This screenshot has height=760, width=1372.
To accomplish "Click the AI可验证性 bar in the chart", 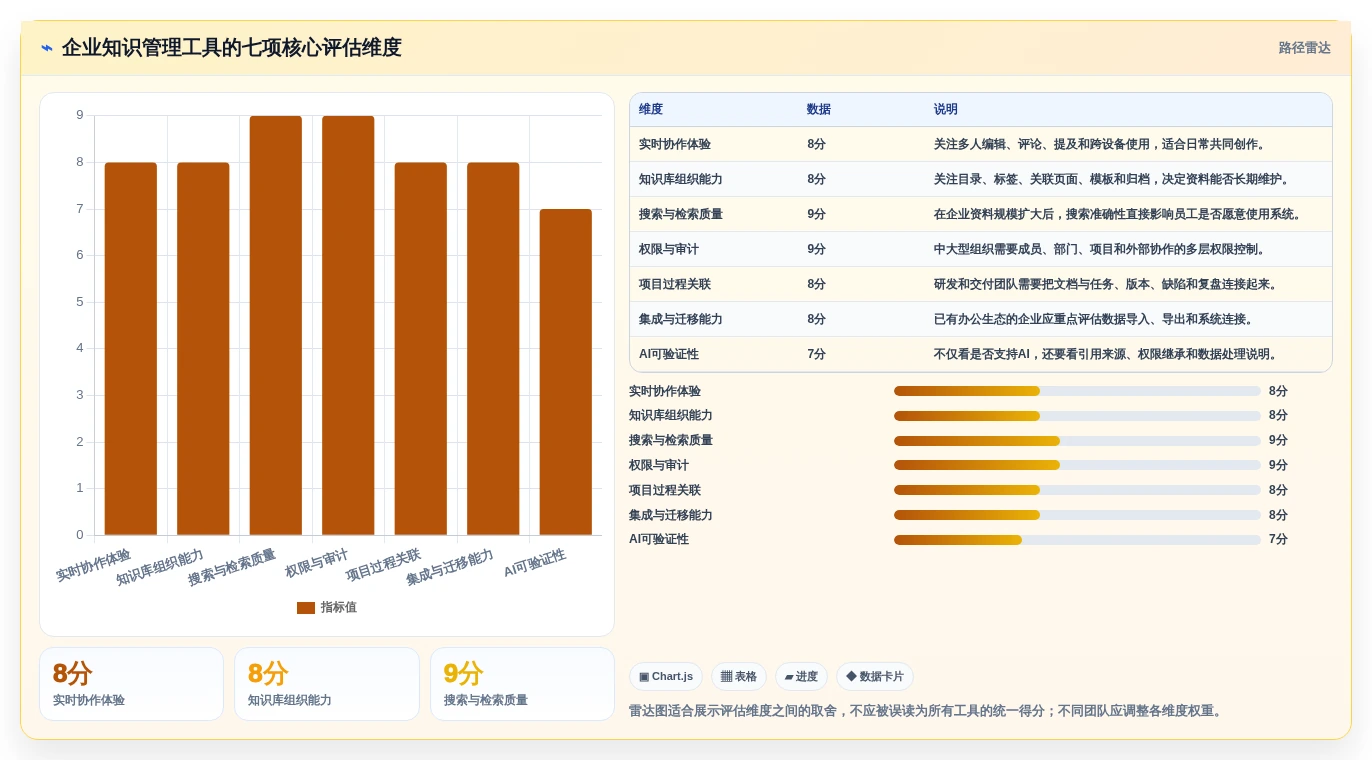I will (x=566, y=372).
